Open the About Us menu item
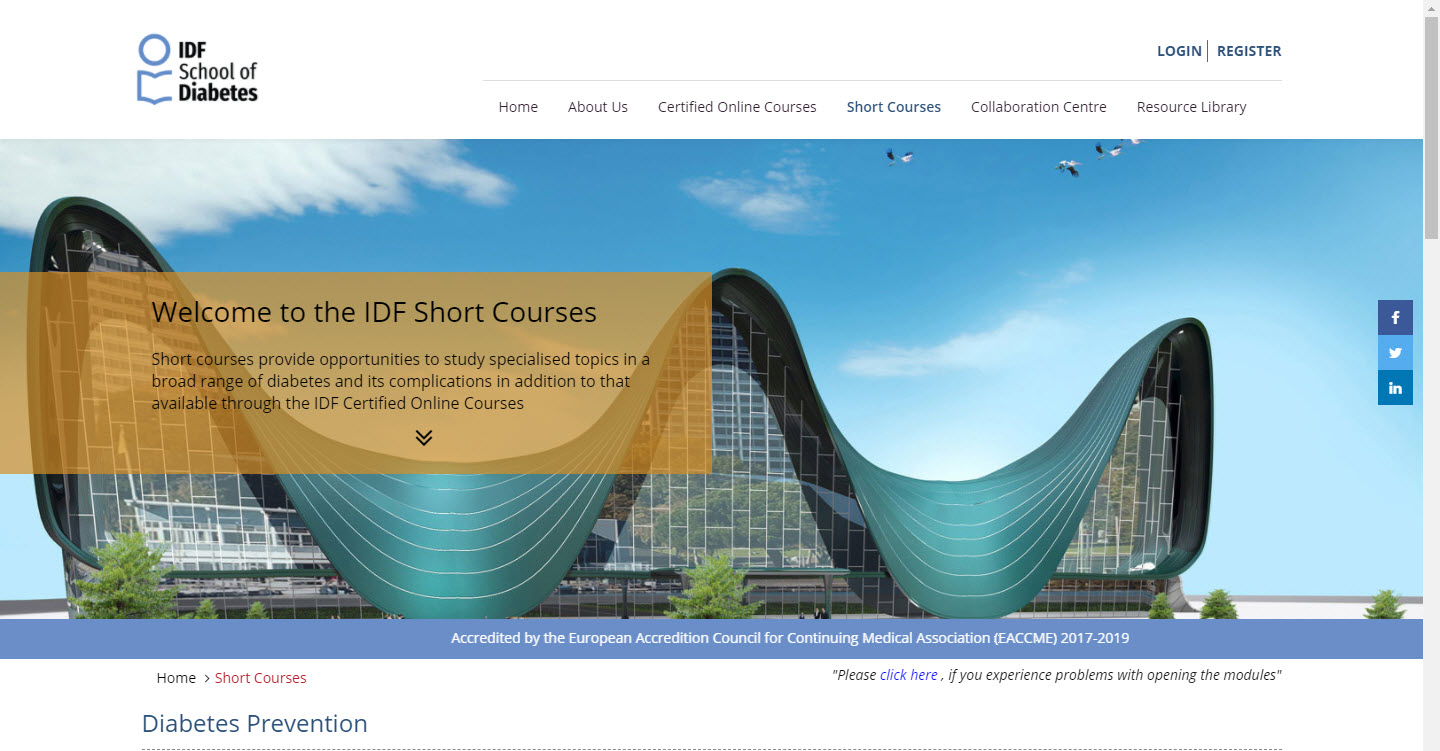 pos(598,107)
